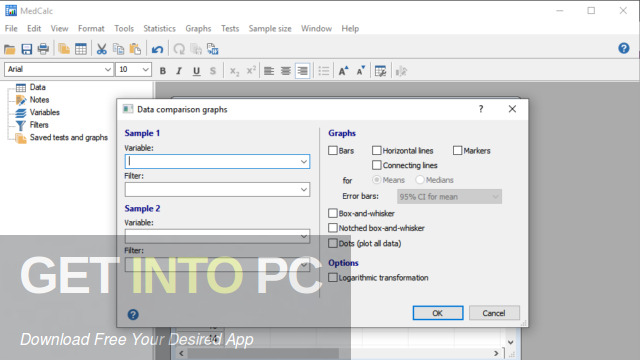640x360 pixels.
Task: Check the Box-and-whisker option
Action: (333, 213)
